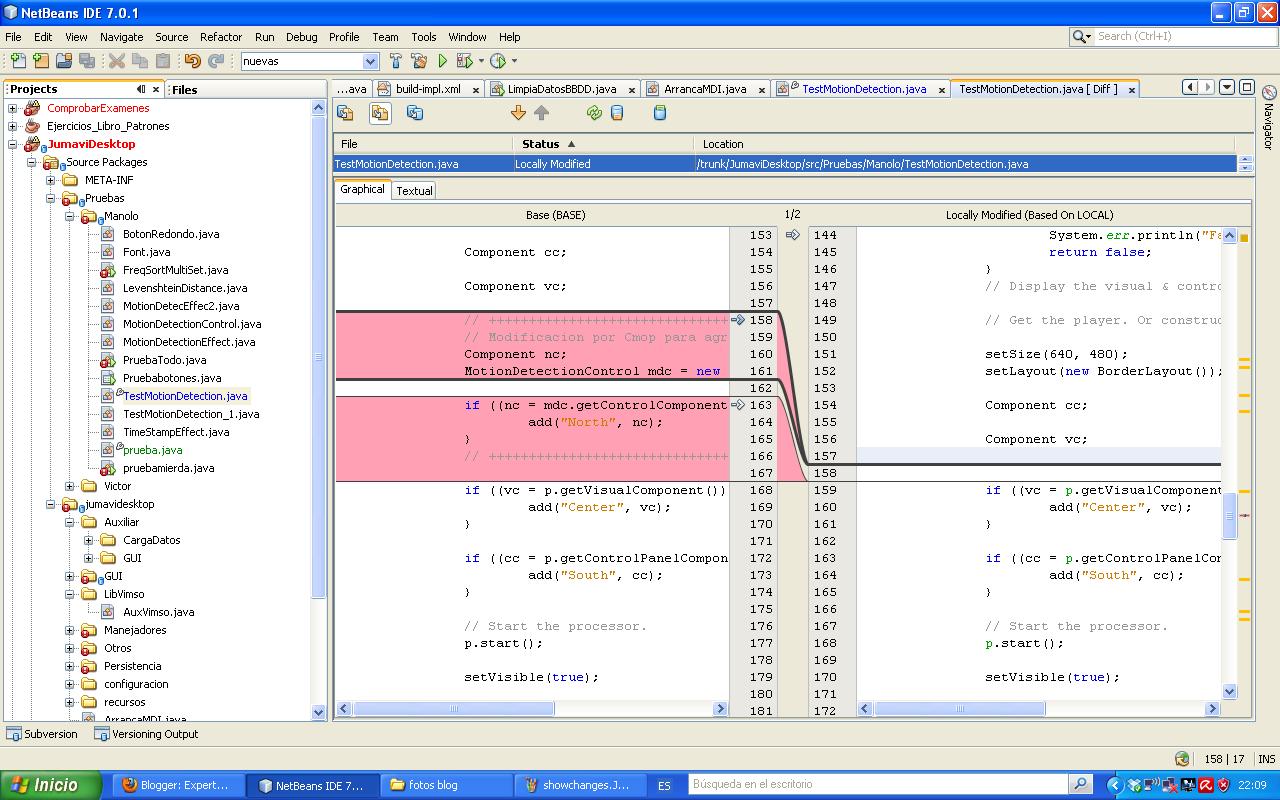Expand the Victor package node
1280x800 pixels.
tap(71, 486)
